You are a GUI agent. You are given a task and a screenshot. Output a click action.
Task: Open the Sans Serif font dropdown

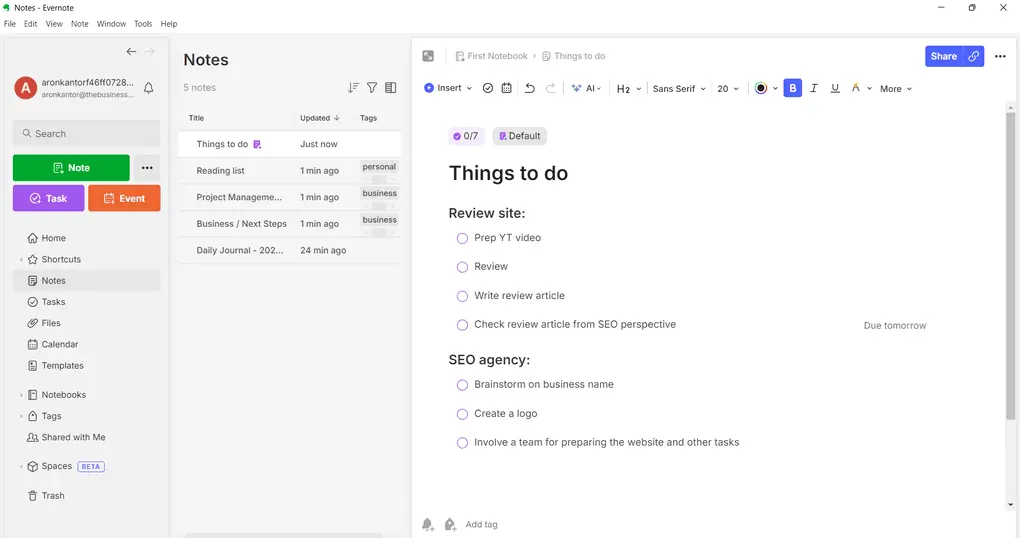[679, 88]
